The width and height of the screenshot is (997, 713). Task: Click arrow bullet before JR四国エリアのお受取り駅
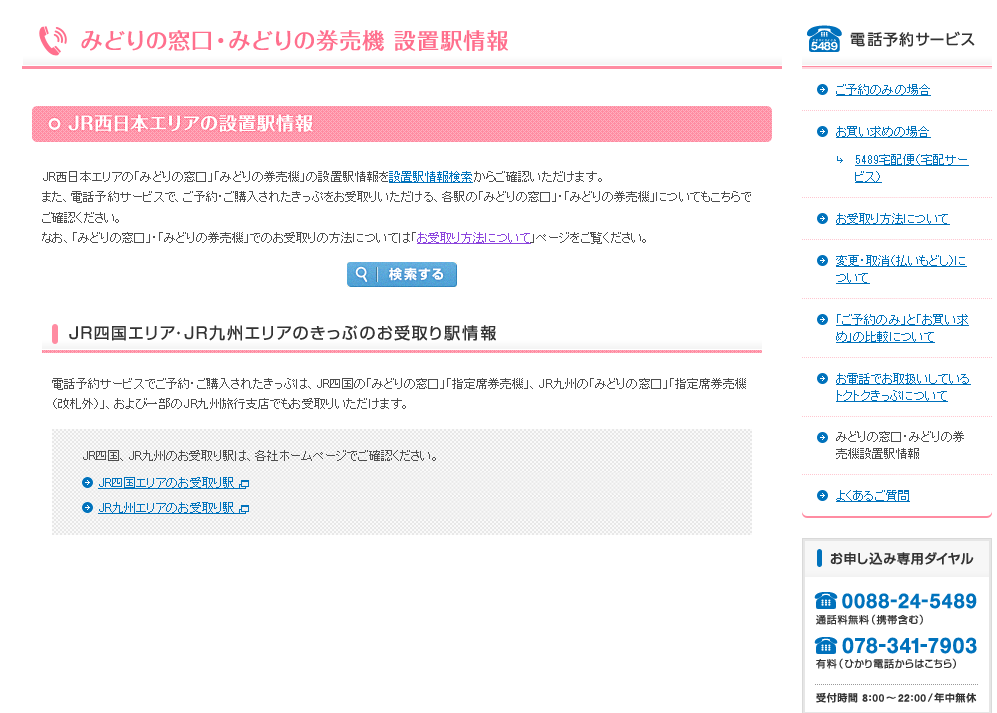point(88,483)
